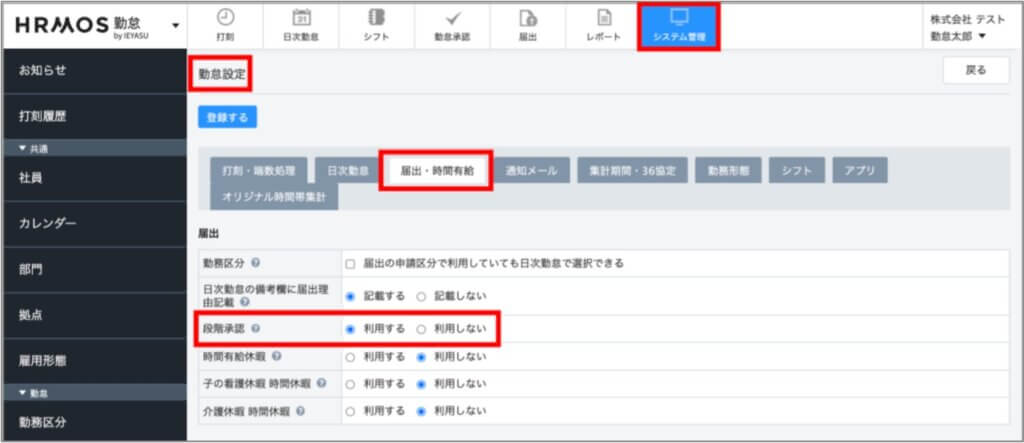The width and height of the screenshot is (1024, 443).
Task: Choose 記載しない for 届出理由記載
Action: 421,296
